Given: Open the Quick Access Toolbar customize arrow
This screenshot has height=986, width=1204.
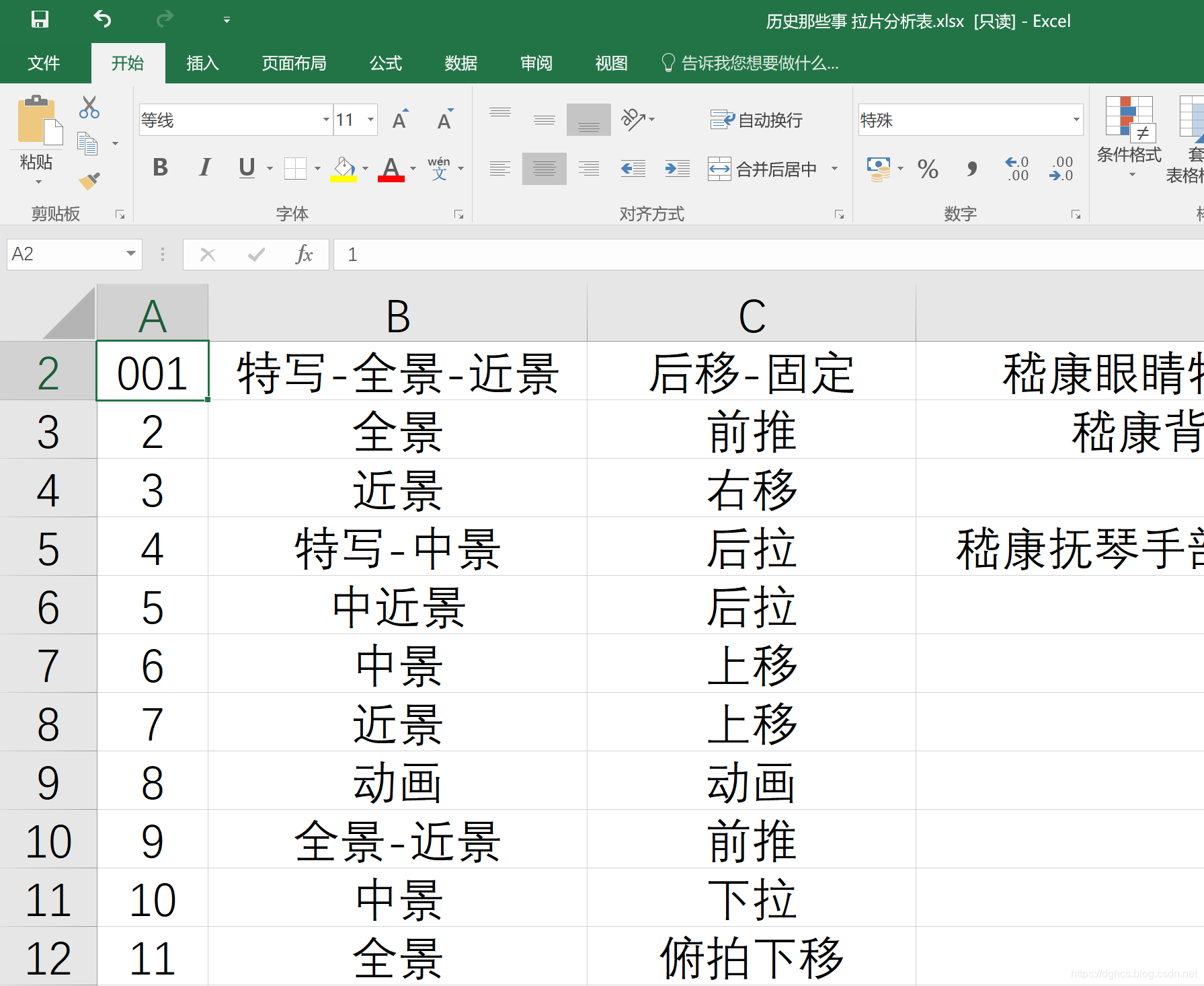Looking at the screenshot, I should pos(227,20).
